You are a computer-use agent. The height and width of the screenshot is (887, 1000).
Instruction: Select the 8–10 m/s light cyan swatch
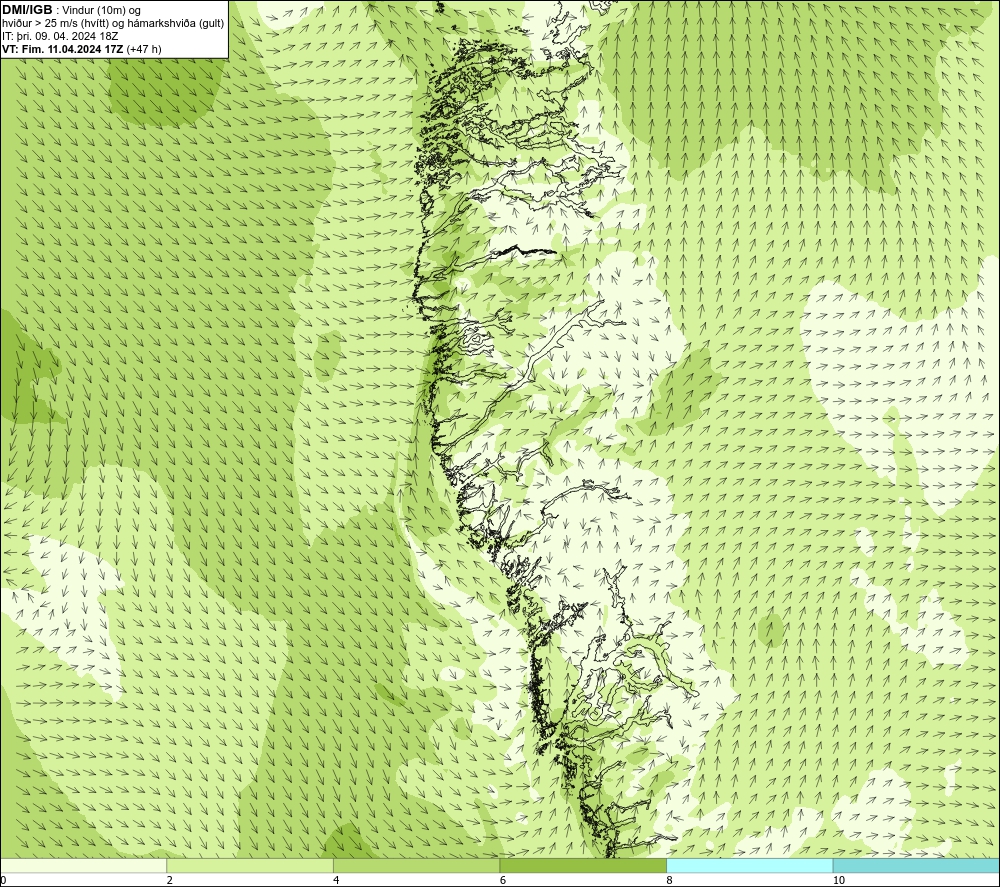click(749, 866)
